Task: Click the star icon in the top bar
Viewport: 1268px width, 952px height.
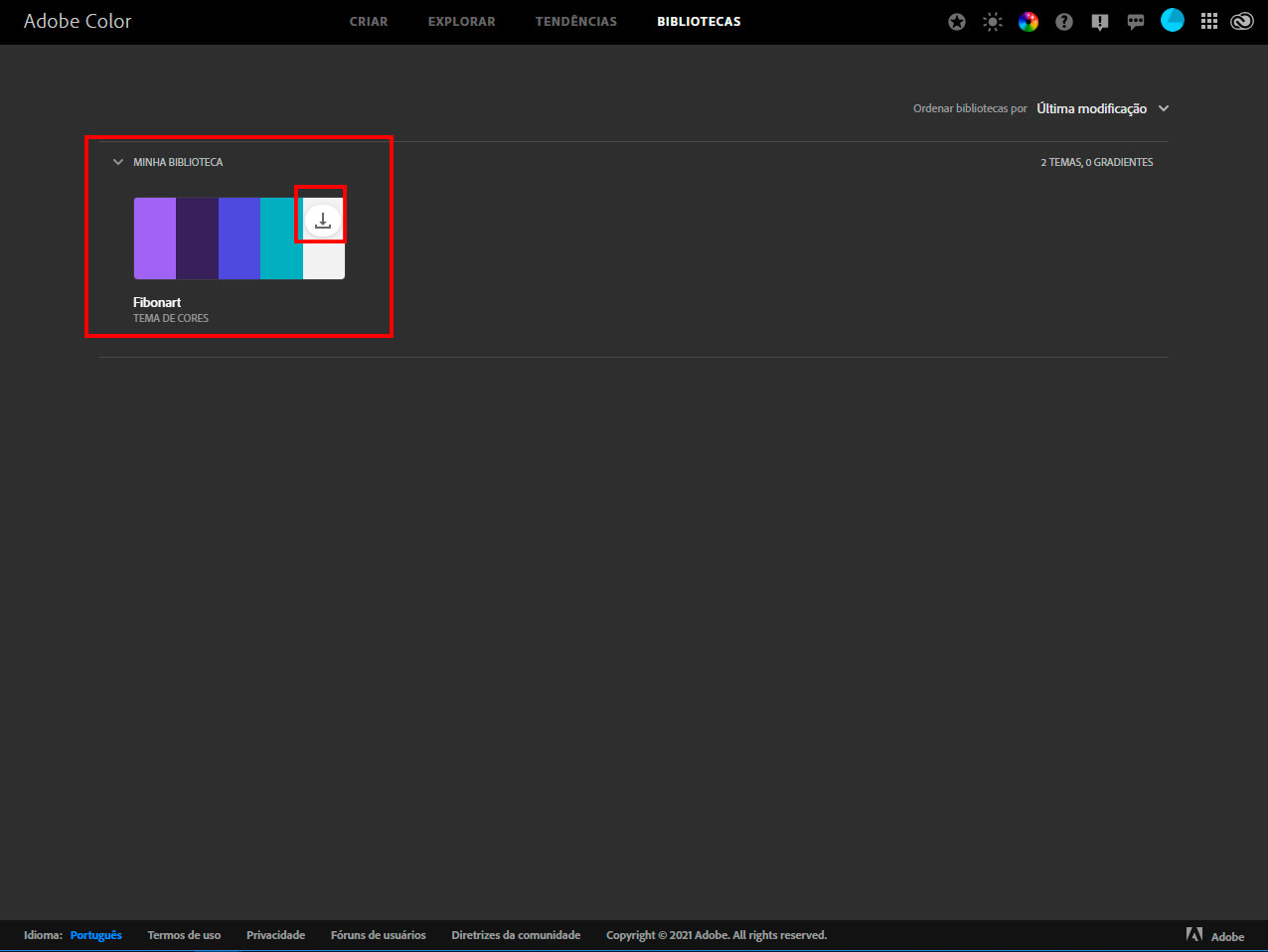Action: pos(957,22)
